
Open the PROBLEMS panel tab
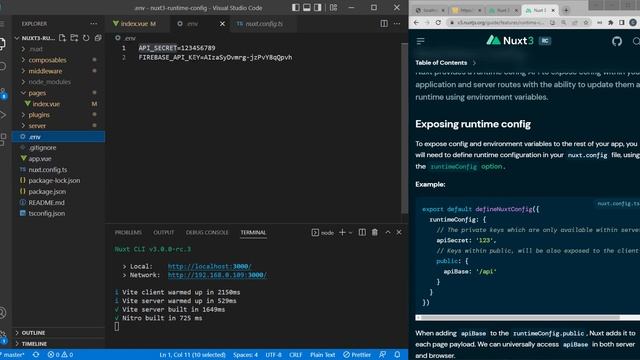point(128,232)
